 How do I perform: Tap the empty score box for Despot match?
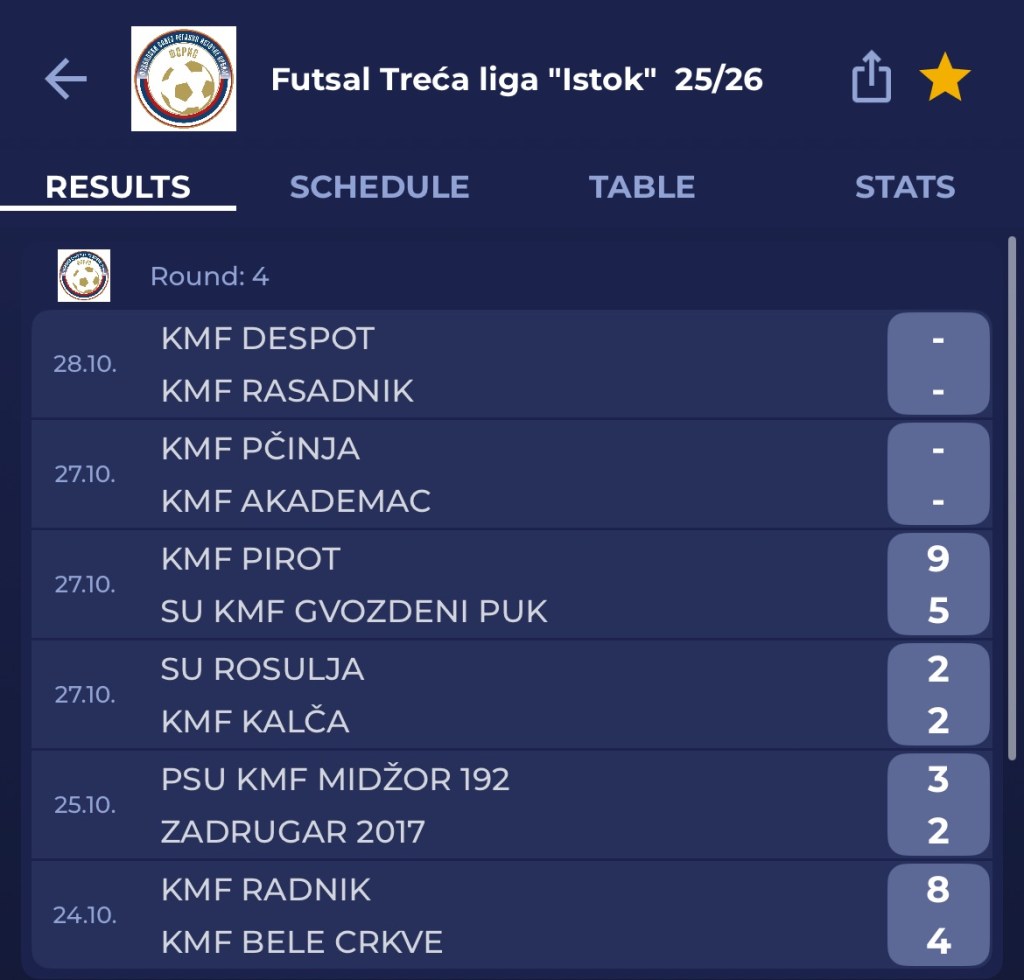[x=938, y=364]
